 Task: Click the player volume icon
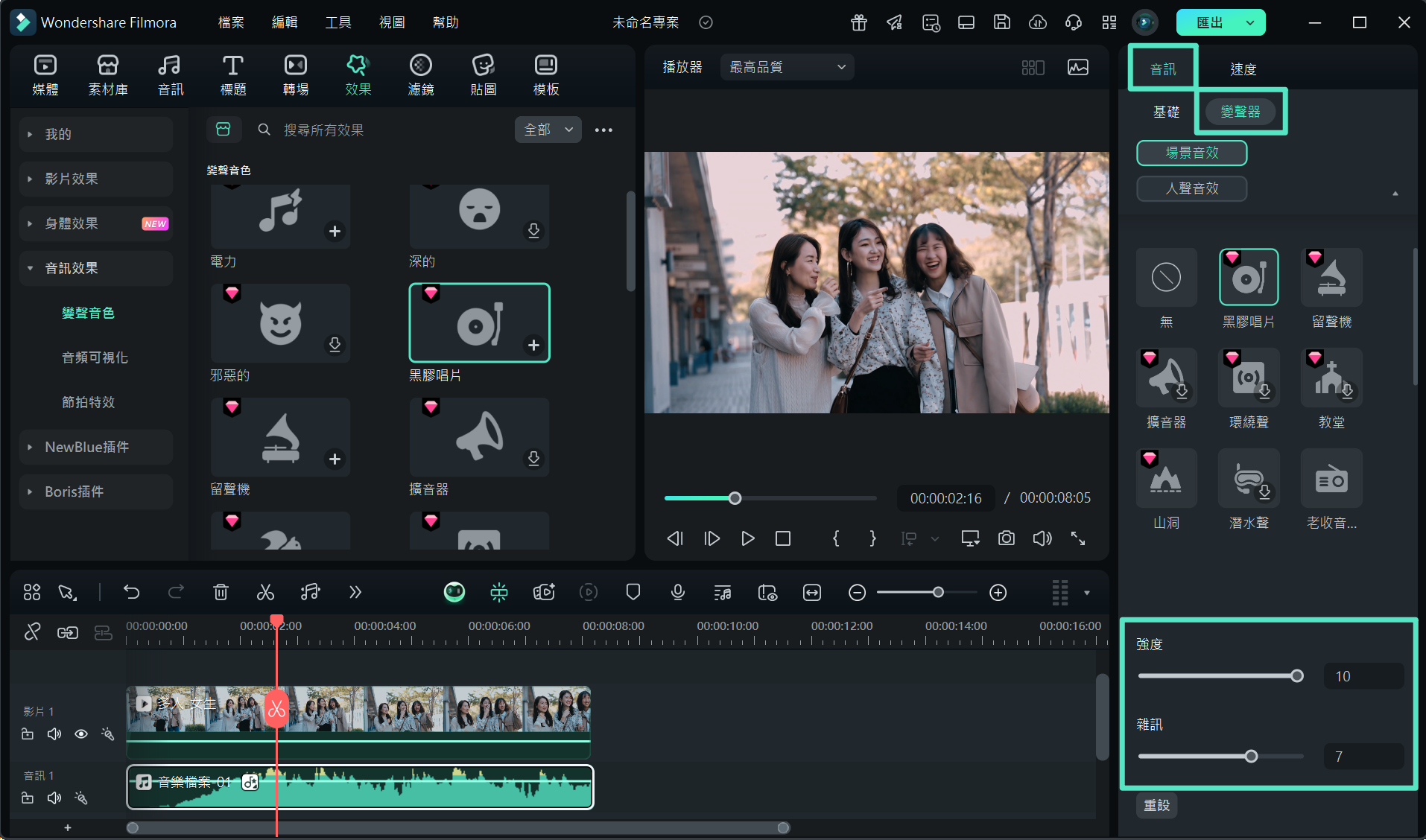pos(1042,538)
